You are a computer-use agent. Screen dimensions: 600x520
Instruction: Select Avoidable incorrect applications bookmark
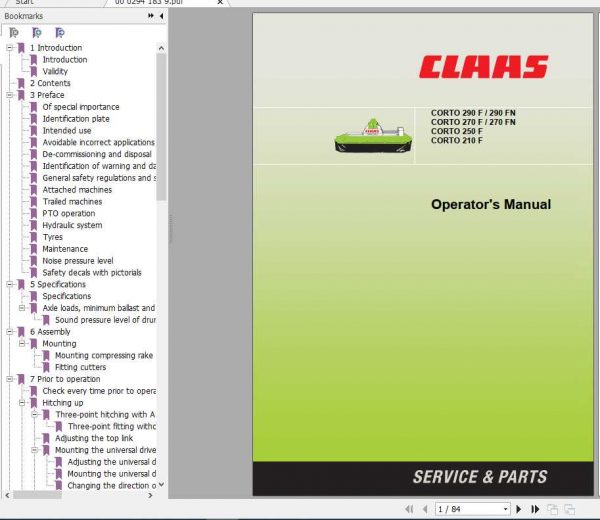click(99, 143)
